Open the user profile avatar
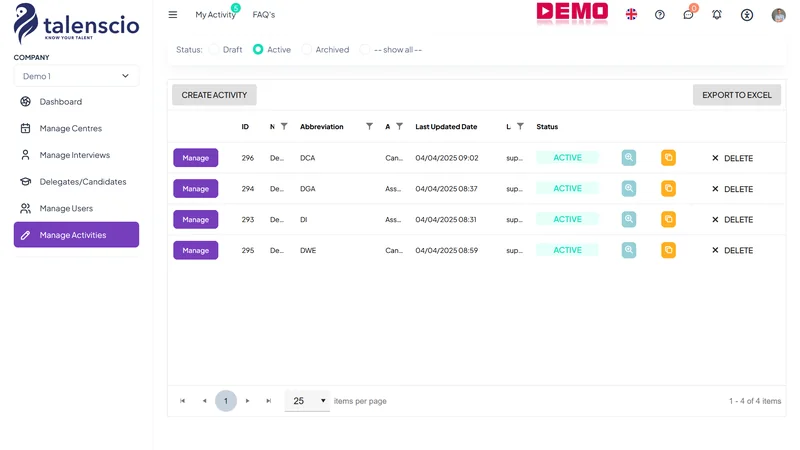This screenshot has width=800, height=450. tap(779, 15)
